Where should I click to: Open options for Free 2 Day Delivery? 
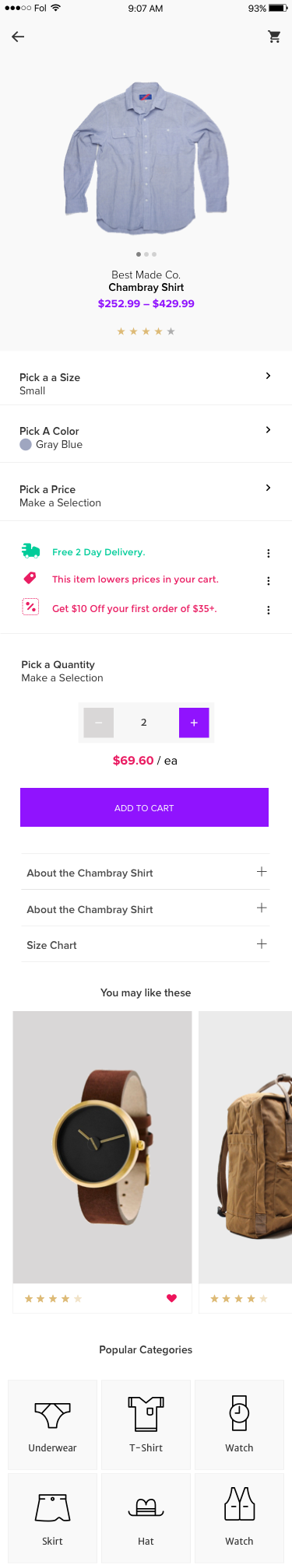269,553
